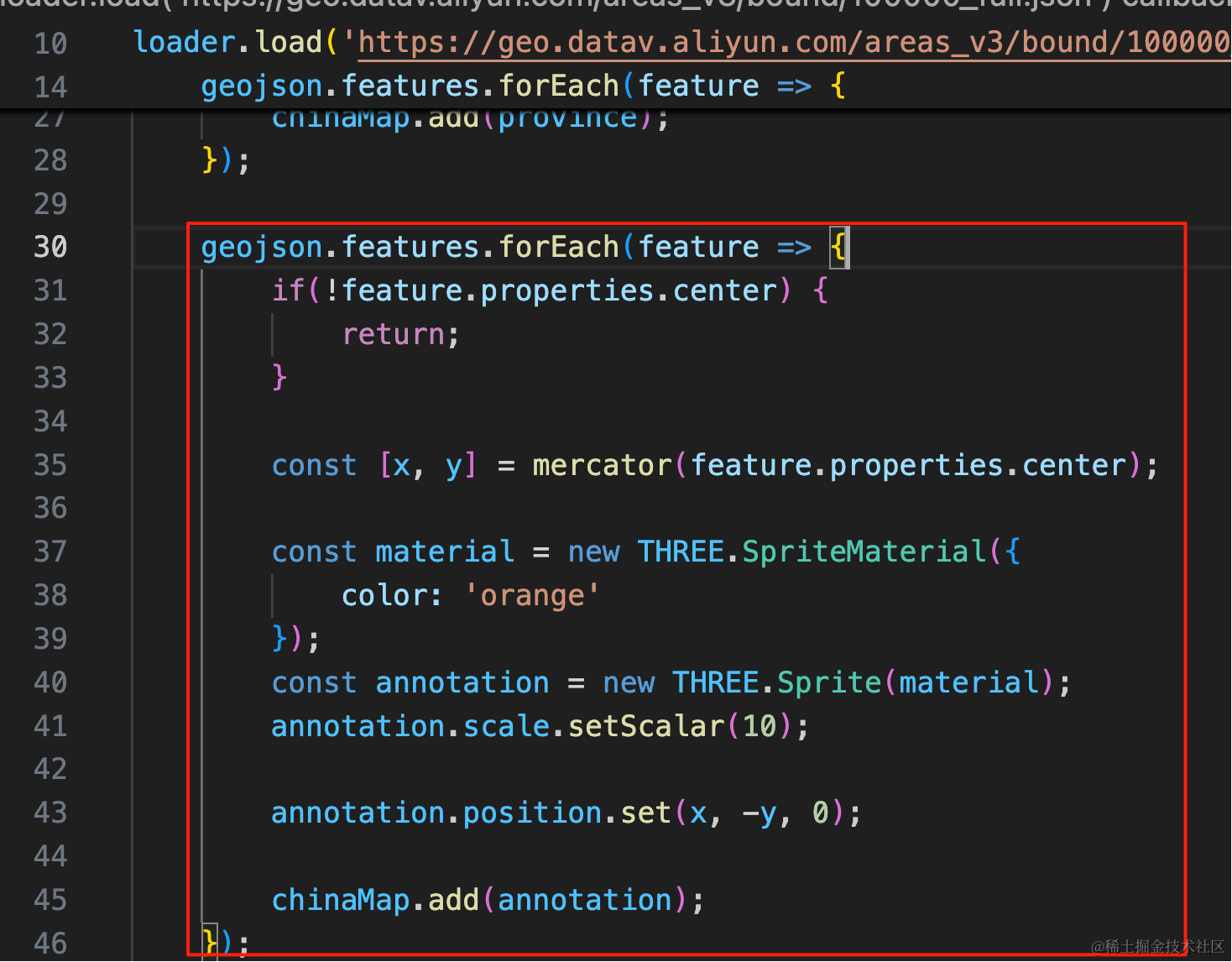Click 'setScalar' method on line 41
The image size is (1232, 962).
pos(646,726)
